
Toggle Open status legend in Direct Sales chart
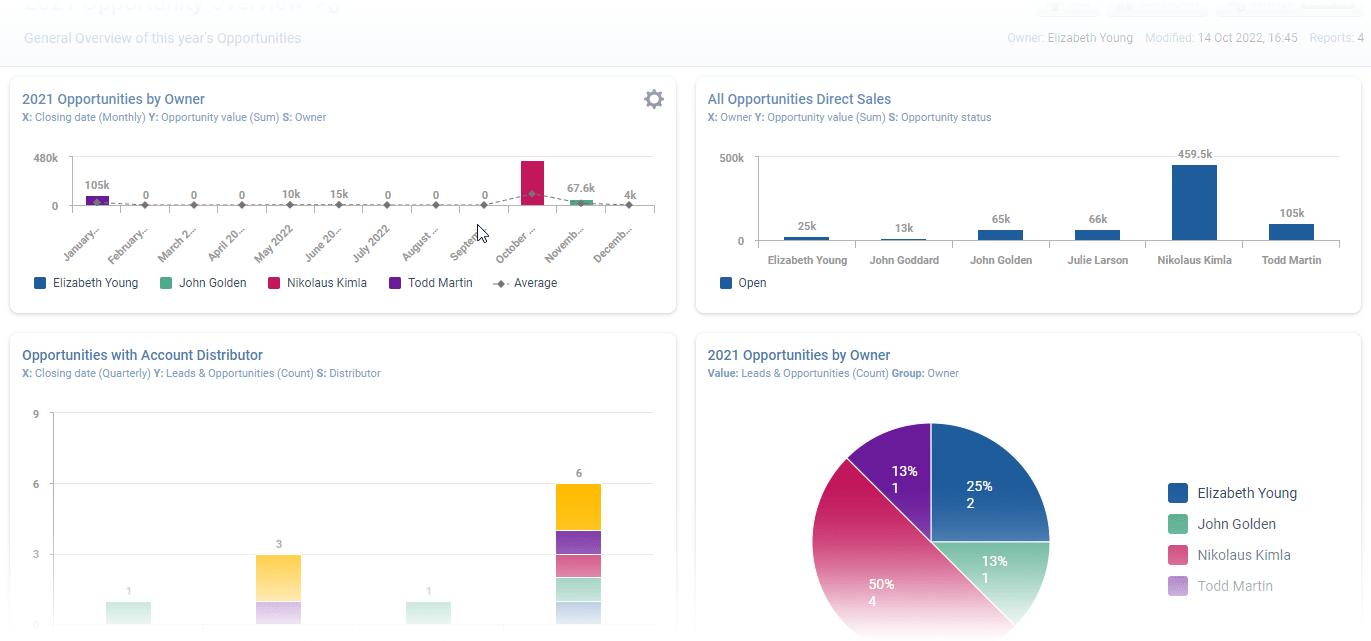coord(742,283)
